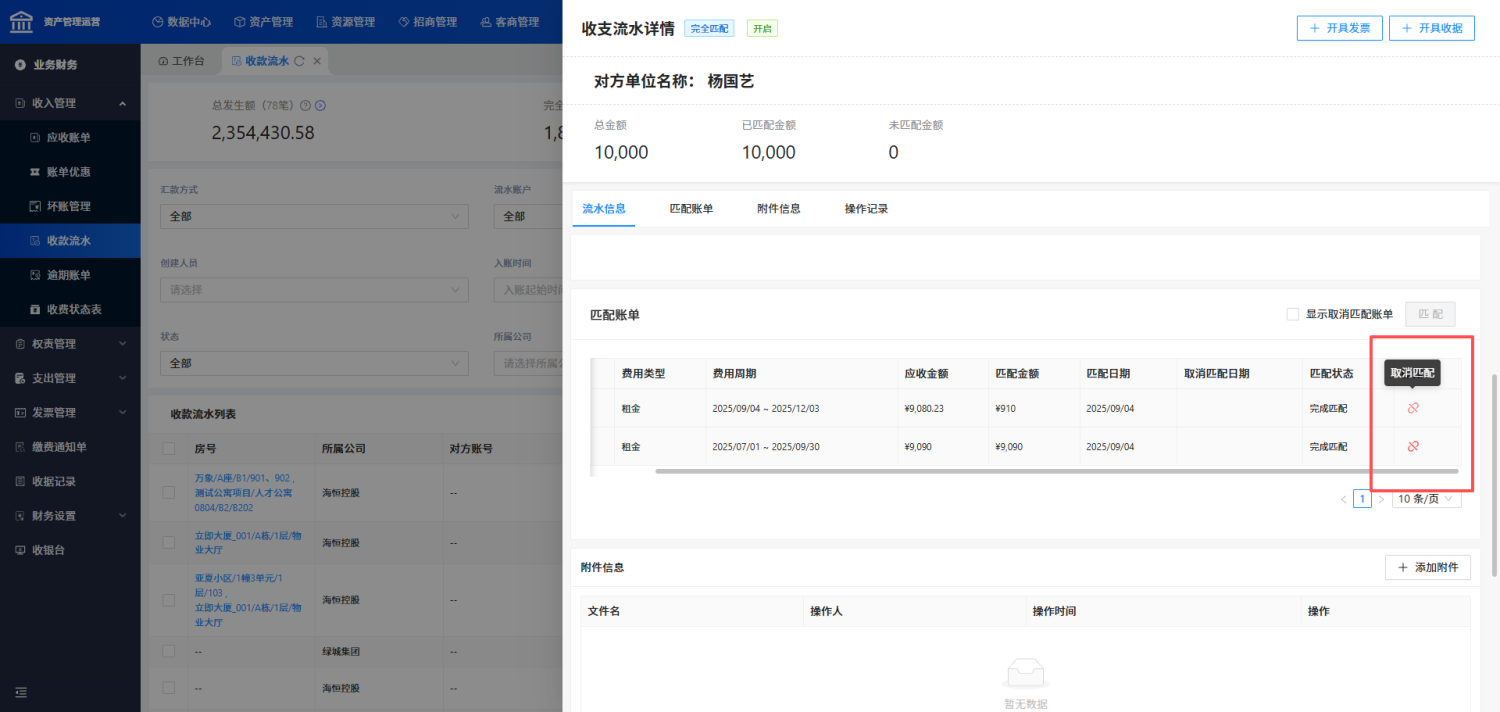The height and width of the screenshot is (712, 1500).
Task: Click the blue arrow circle icon beside 总发生额
Action: coord(321,105)
